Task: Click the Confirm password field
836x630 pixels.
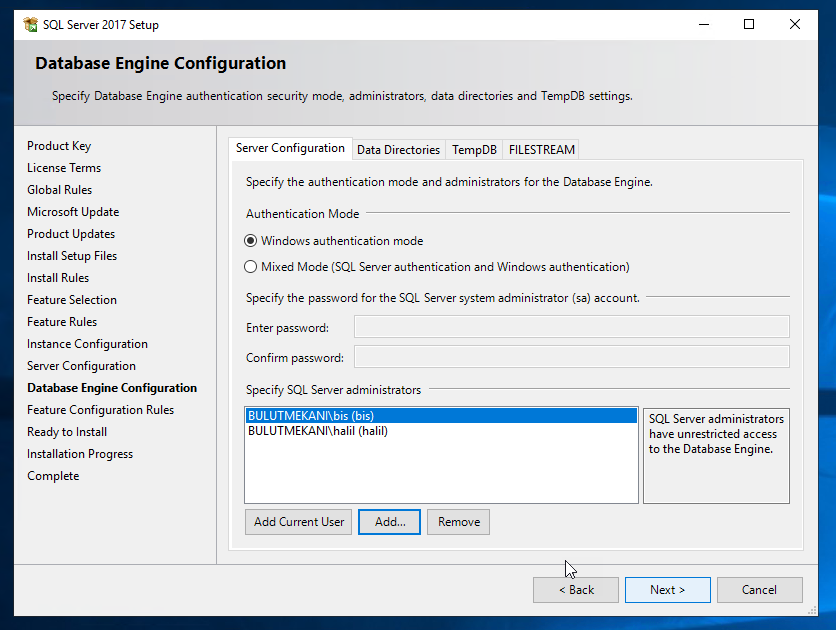Action: point(572,357)
